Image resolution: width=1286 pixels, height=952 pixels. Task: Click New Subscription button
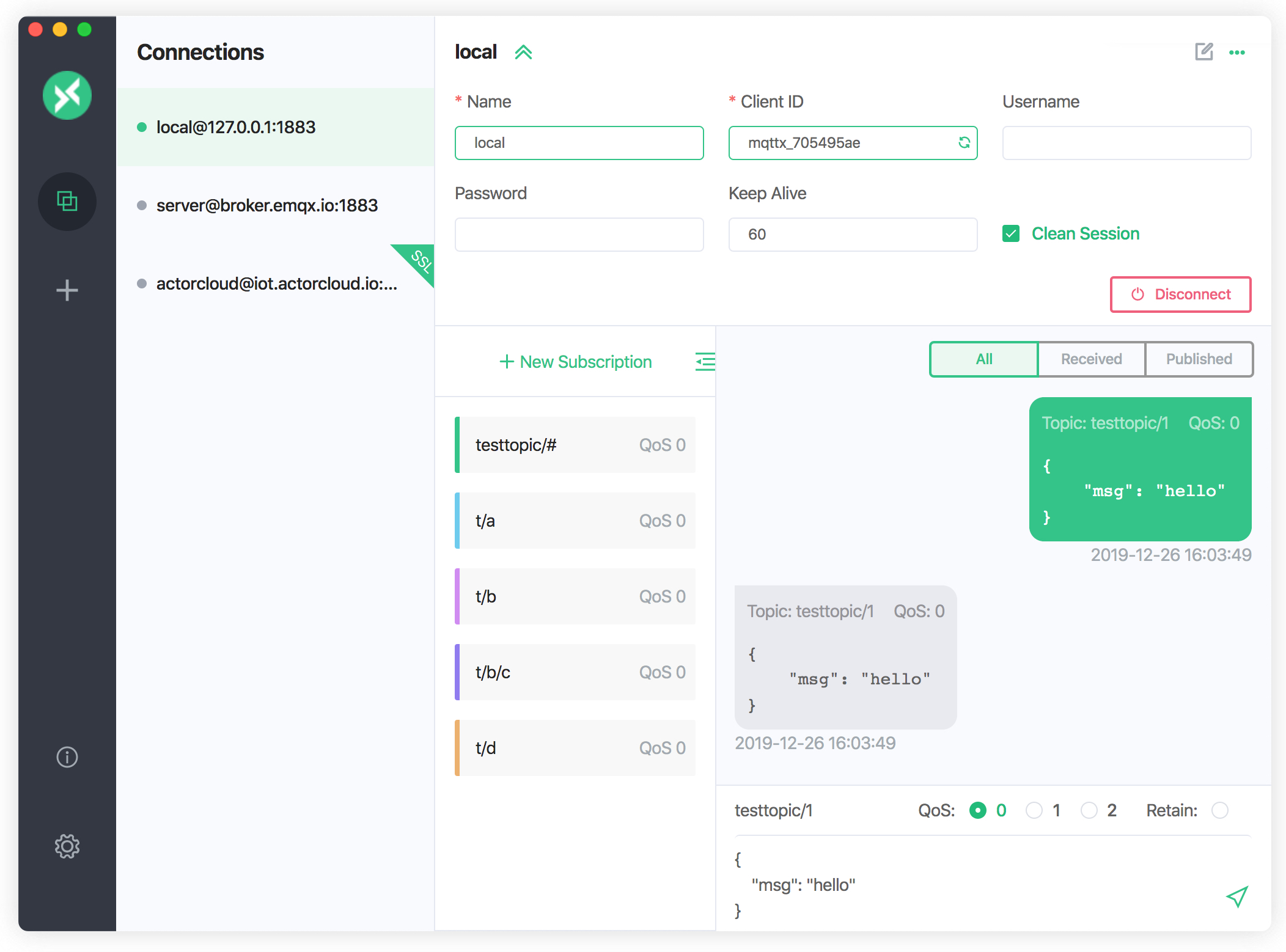click(576, 362)
